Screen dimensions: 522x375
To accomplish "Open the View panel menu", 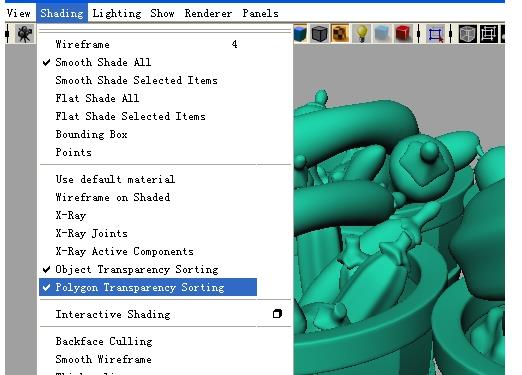I will [19, 13].
